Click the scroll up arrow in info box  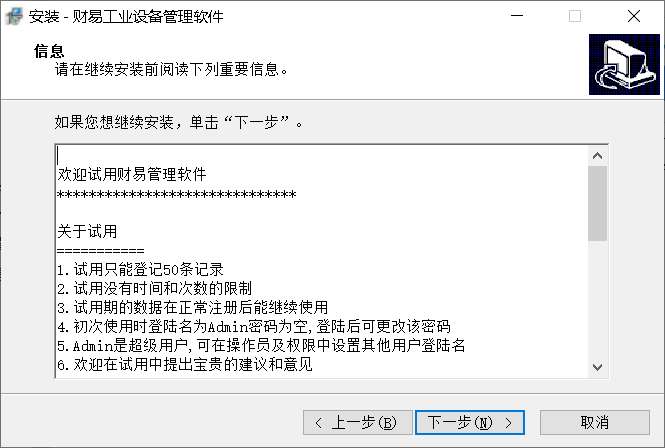coord(598,156)
